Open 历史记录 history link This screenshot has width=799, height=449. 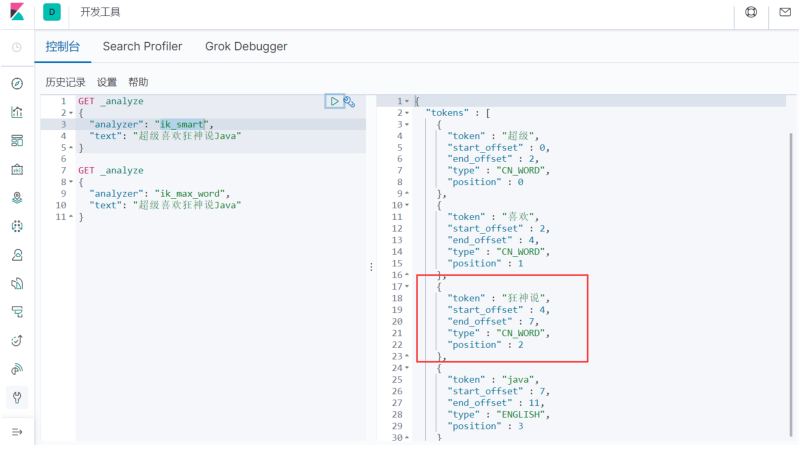(65, 82)
